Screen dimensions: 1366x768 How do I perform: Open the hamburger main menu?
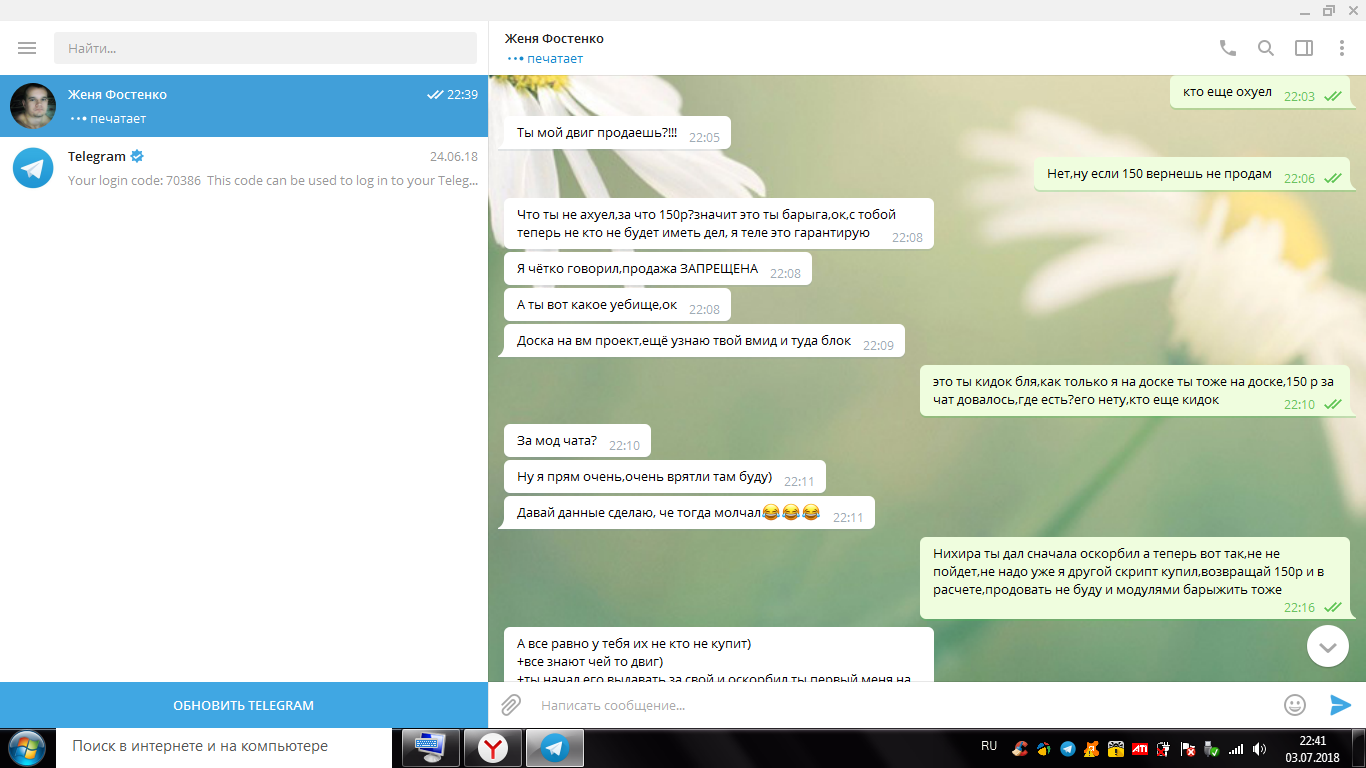[27, 48]
